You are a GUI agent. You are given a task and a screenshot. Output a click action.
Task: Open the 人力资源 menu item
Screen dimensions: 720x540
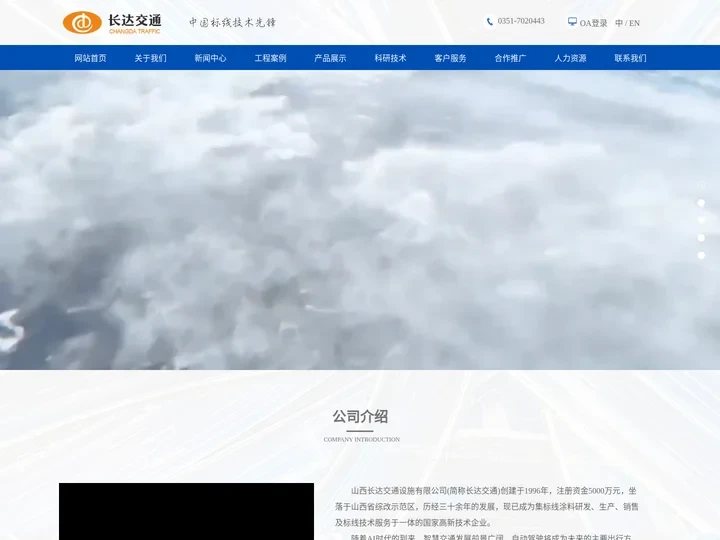(570, 58)
